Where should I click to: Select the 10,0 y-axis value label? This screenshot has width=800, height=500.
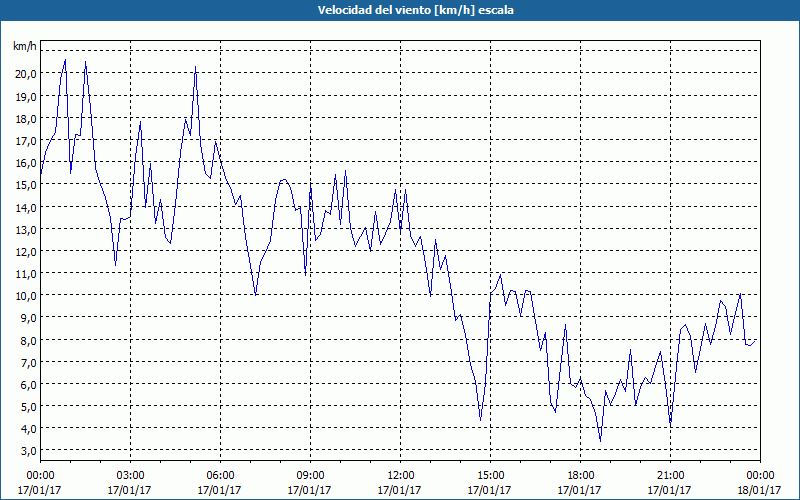[26, 295]
